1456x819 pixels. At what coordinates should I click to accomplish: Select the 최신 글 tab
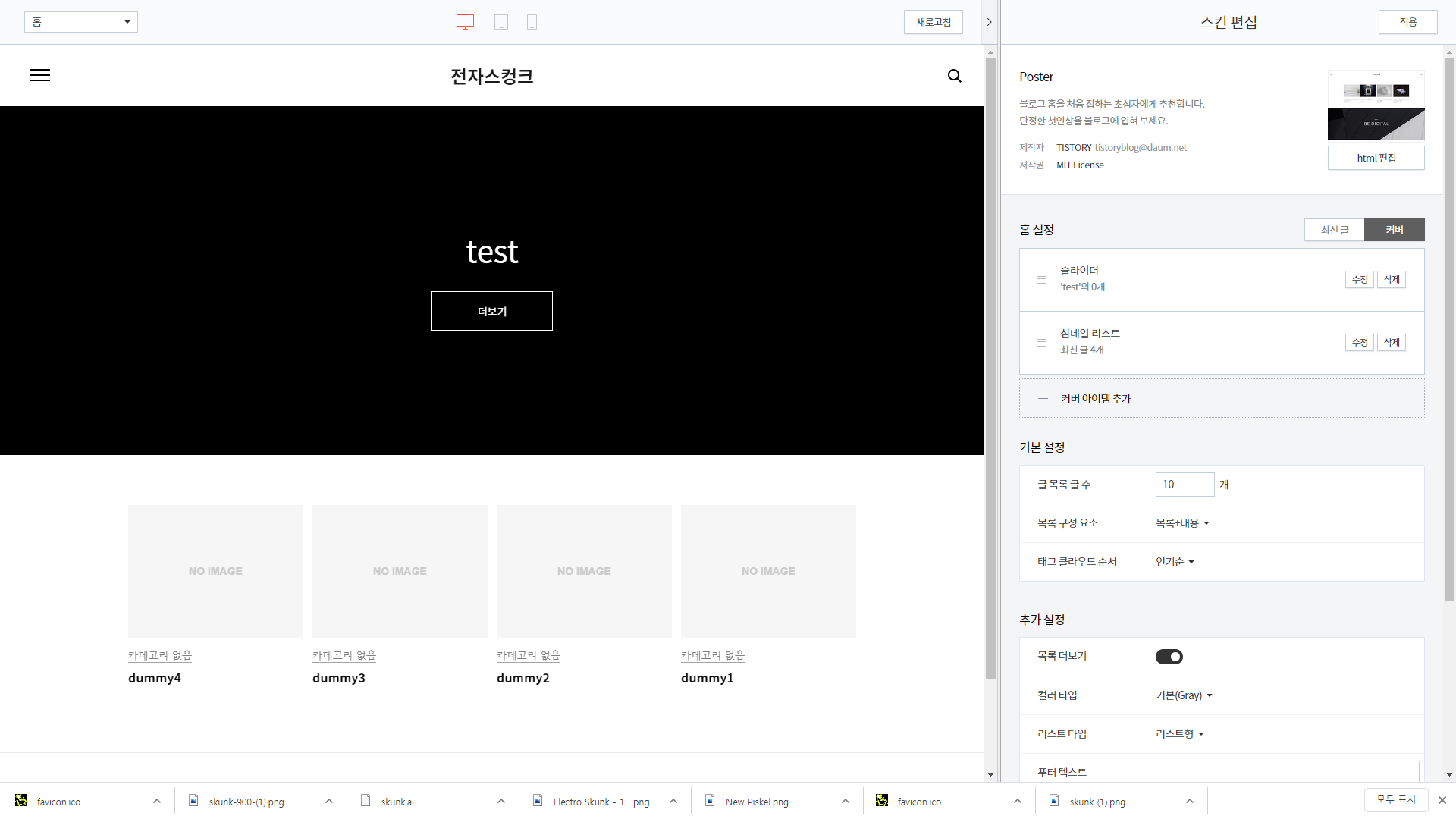(x=1334, y=230)
